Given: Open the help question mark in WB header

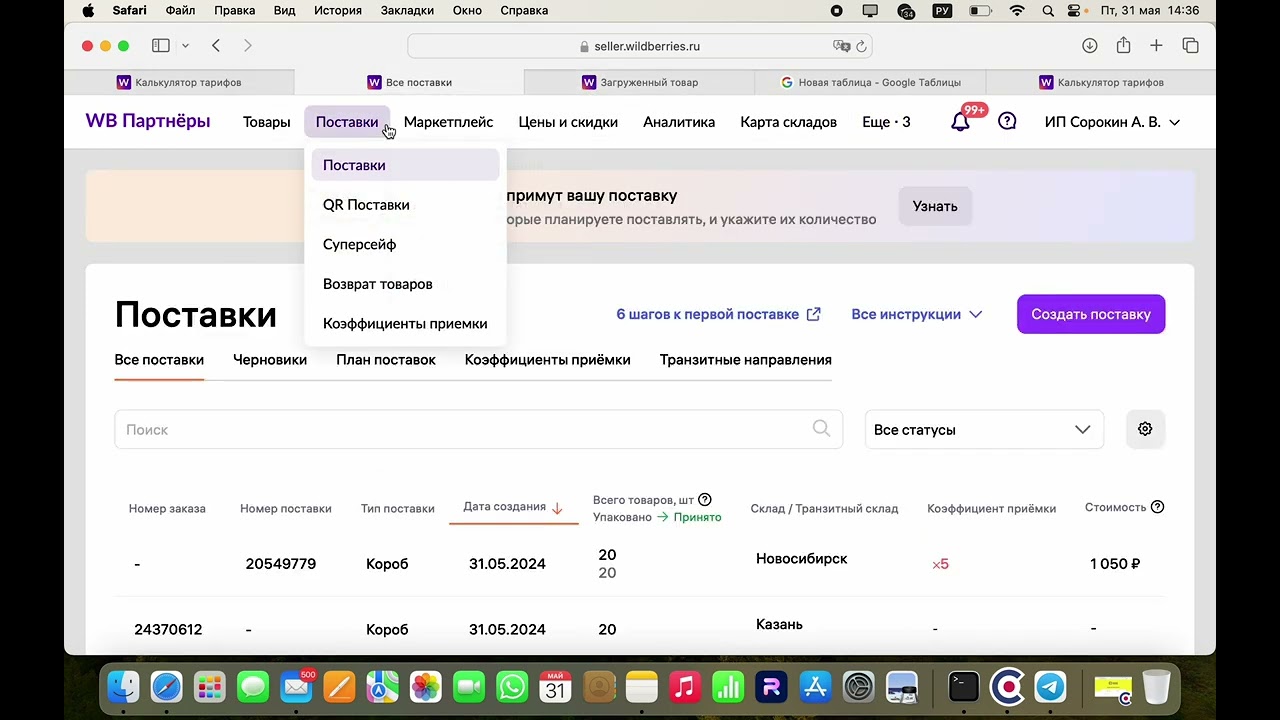Looking at the screenshot, I should (1007, 121).
